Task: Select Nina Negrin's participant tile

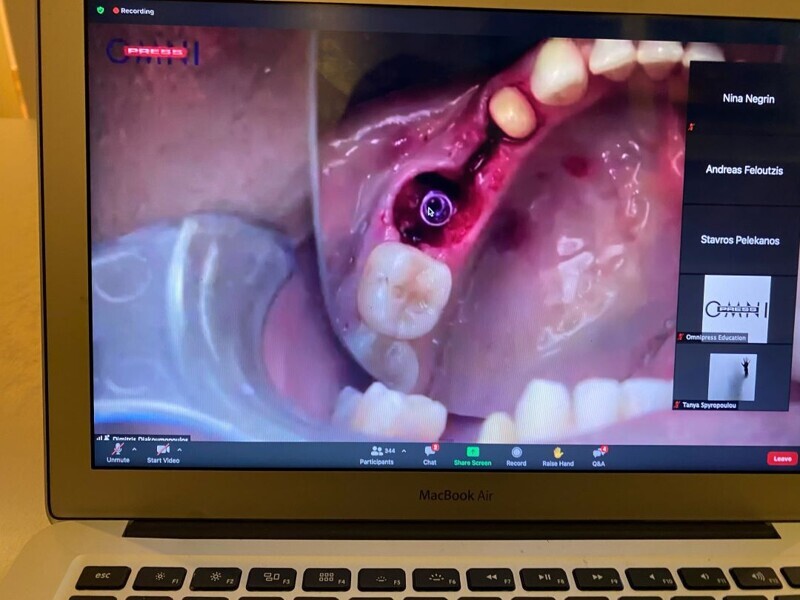Action: pyautogui.click(x=738, y=99)
